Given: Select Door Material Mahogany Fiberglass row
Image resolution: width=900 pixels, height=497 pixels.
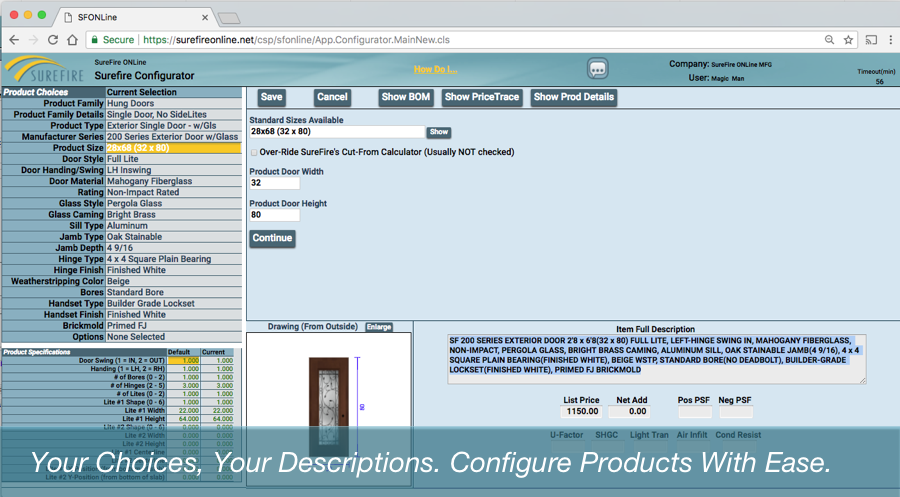Looking at the screenshot, I should click(122, 181).
